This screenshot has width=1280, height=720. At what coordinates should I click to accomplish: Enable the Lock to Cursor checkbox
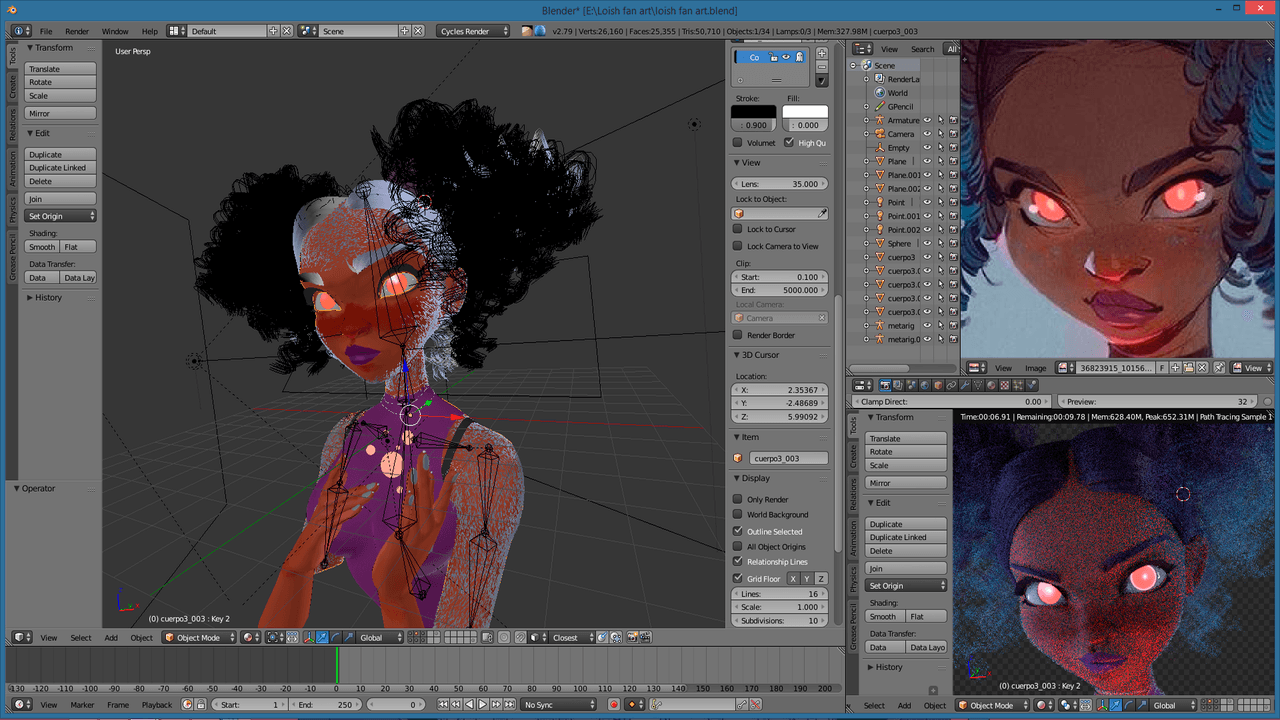738,229
